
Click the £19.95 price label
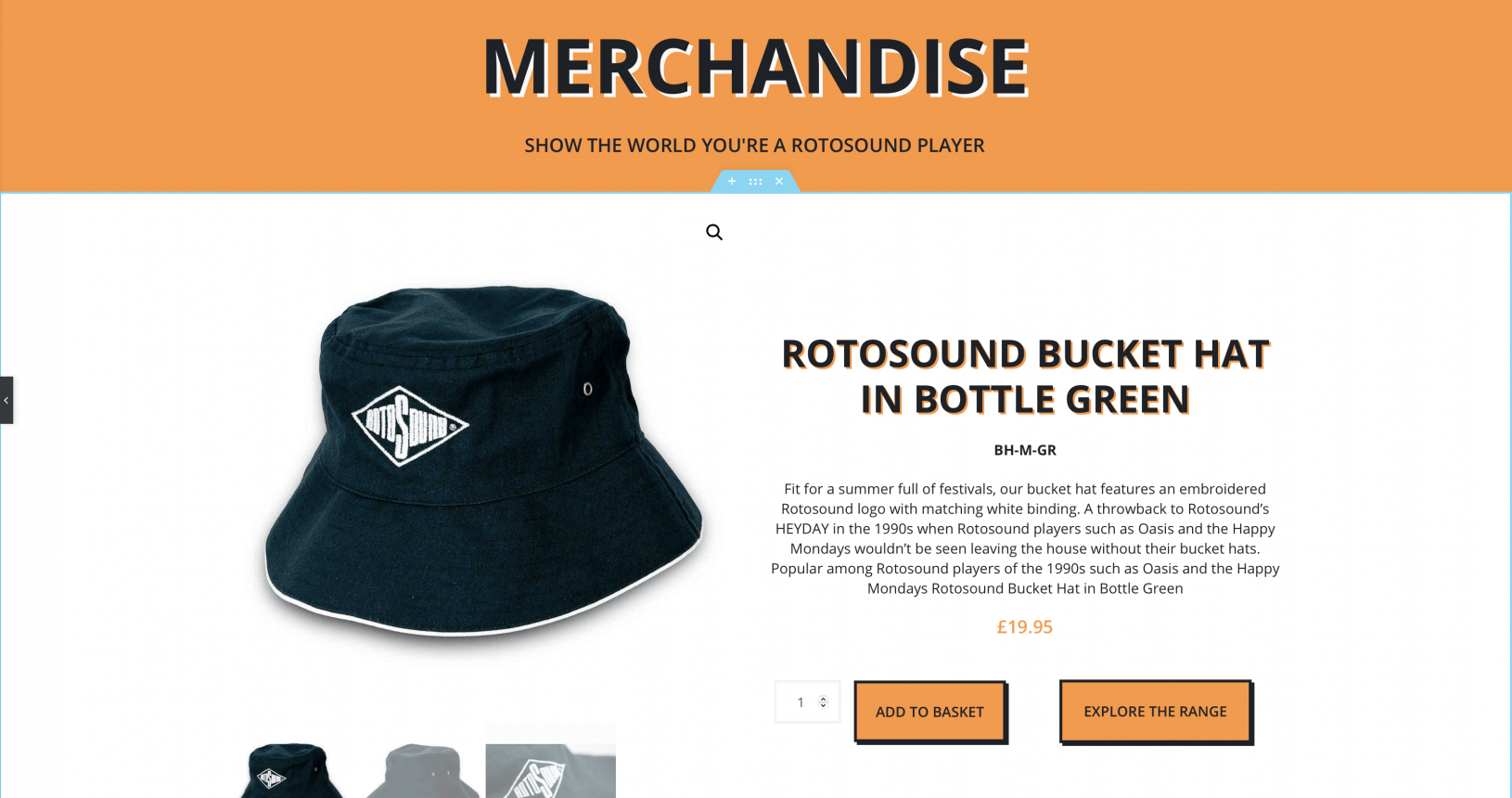click(x=1025, y=627)
